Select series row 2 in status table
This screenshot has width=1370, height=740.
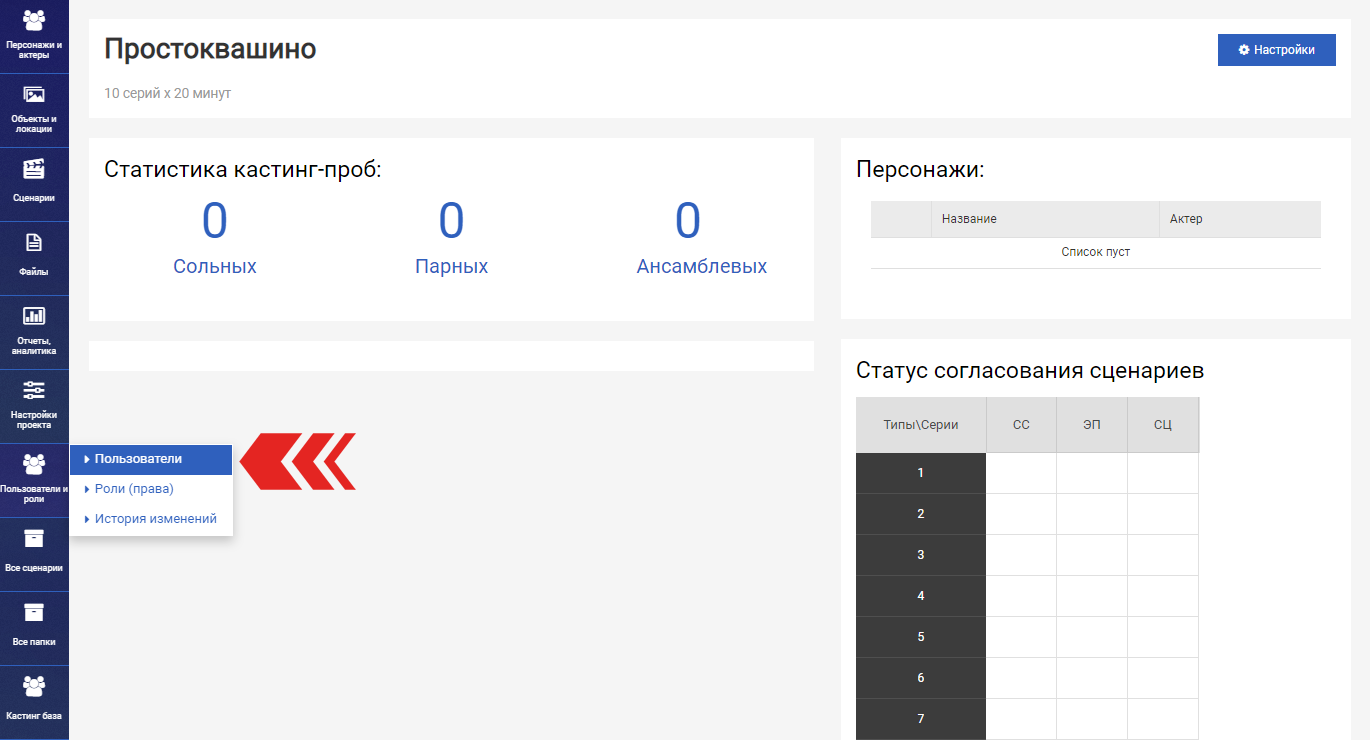click(921, 514)
